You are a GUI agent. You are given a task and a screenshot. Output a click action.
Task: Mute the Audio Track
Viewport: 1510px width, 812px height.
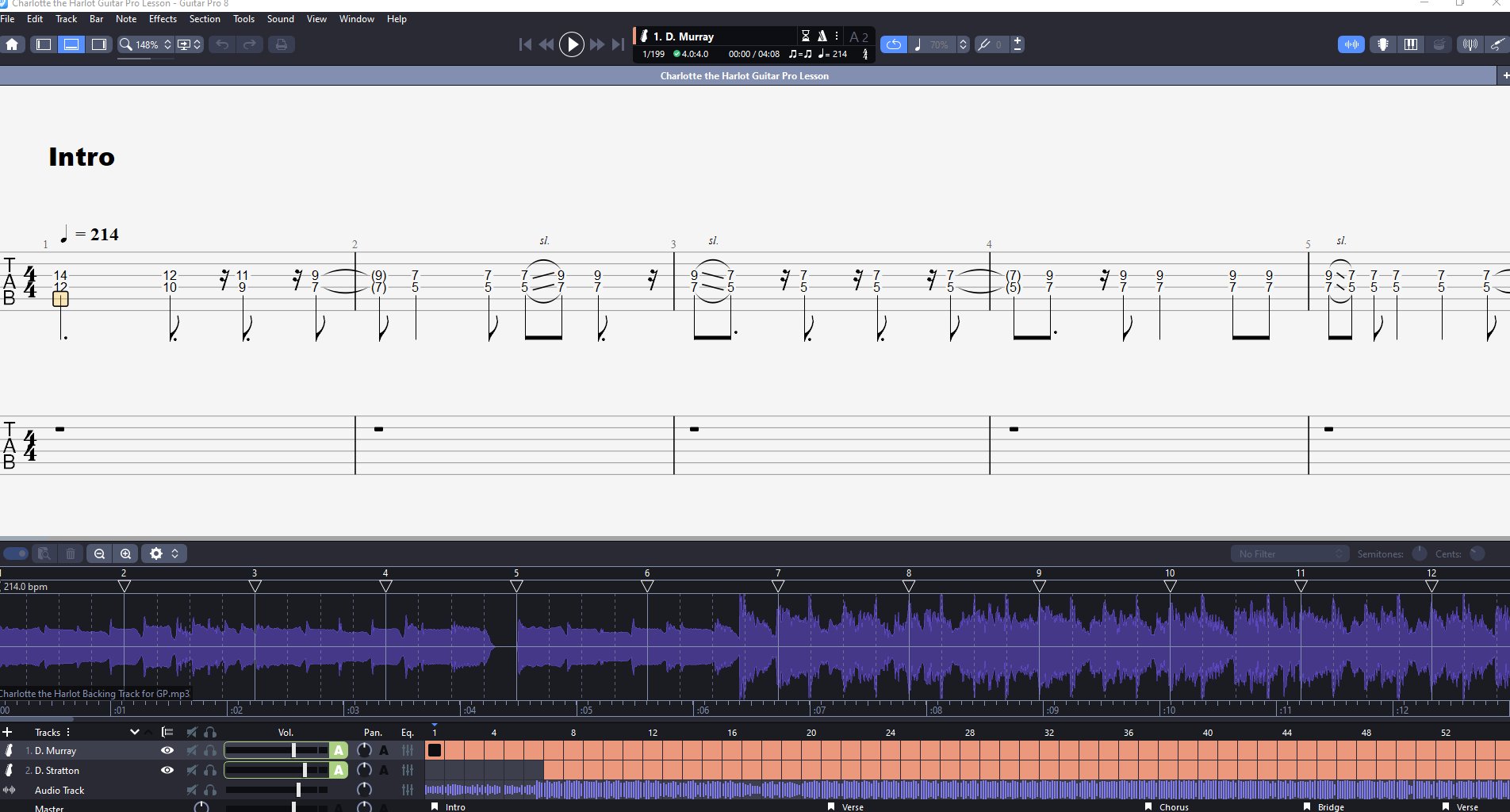click(192, 790)
